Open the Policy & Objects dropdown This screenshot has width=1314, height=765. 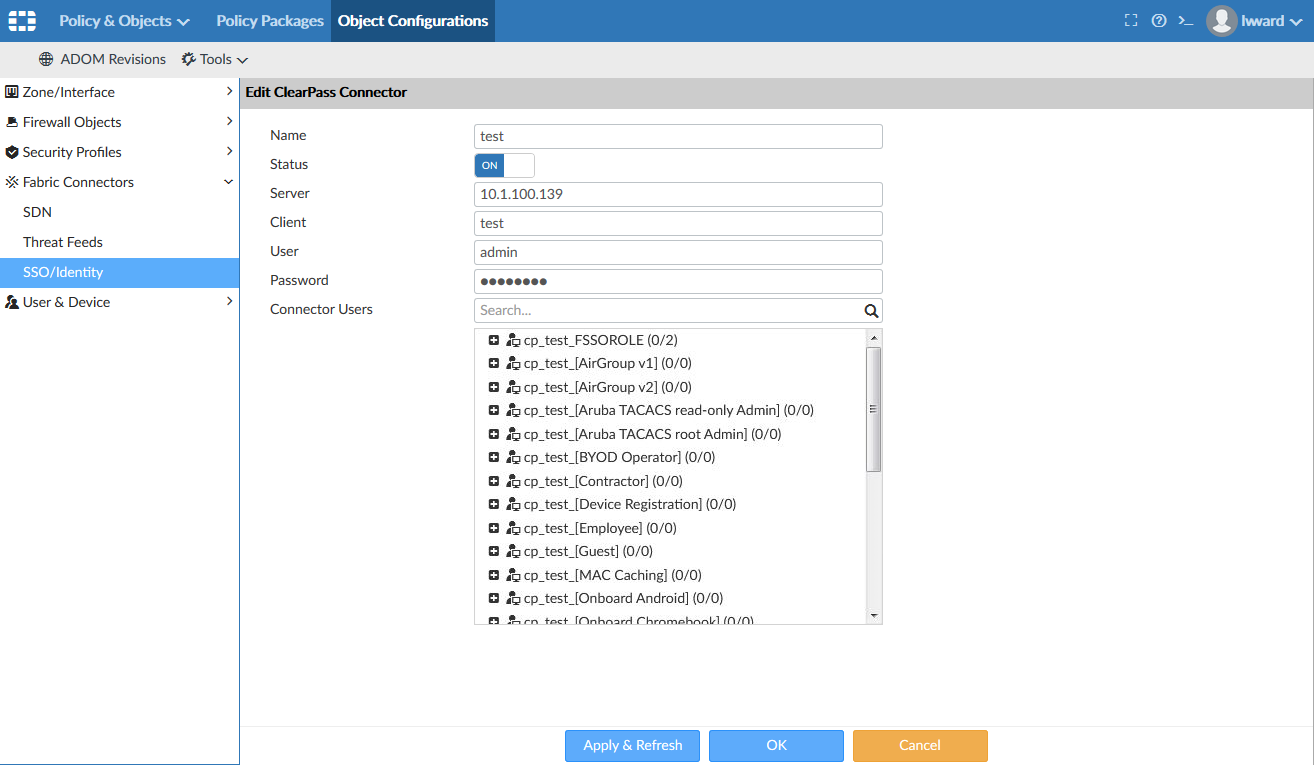click(x=124, y=21)
